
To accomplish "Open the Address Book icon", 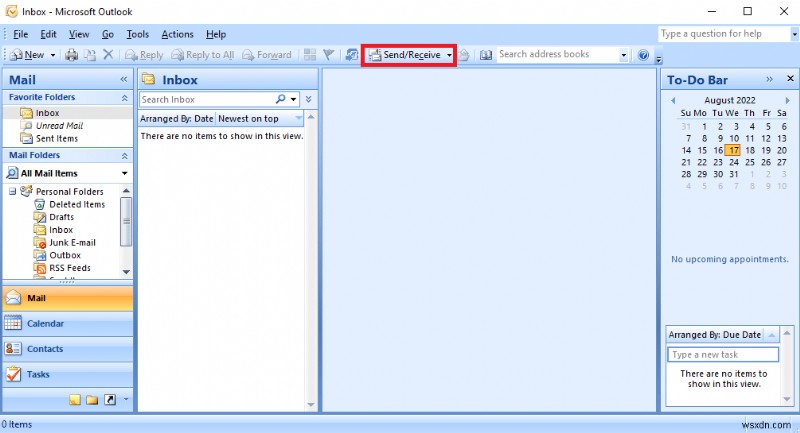I will pos(486,55).
